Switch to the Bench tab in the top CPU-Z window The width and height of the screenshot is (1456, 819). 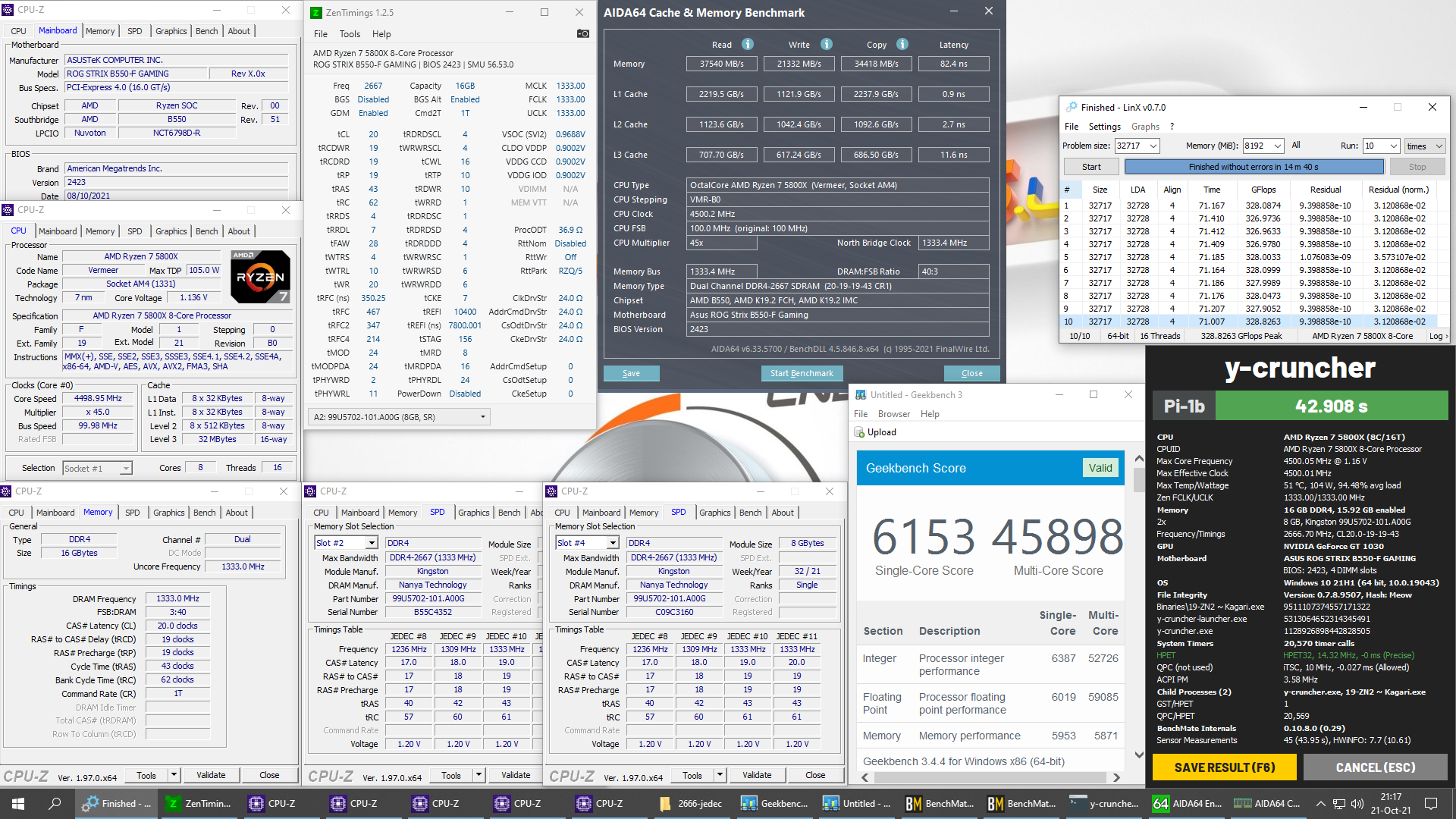tap(206, 31)
